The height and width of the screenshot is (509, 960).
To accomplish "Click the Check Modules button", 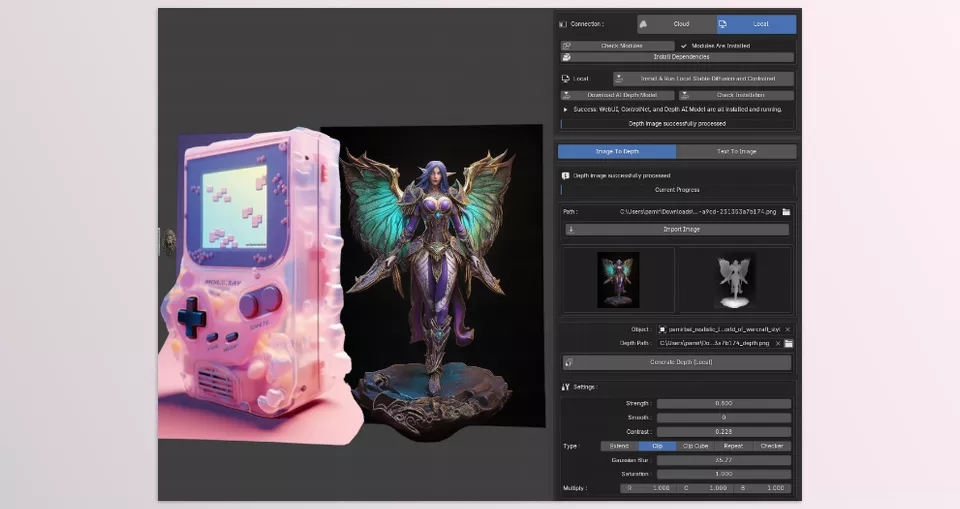I will tap(617, 46).
